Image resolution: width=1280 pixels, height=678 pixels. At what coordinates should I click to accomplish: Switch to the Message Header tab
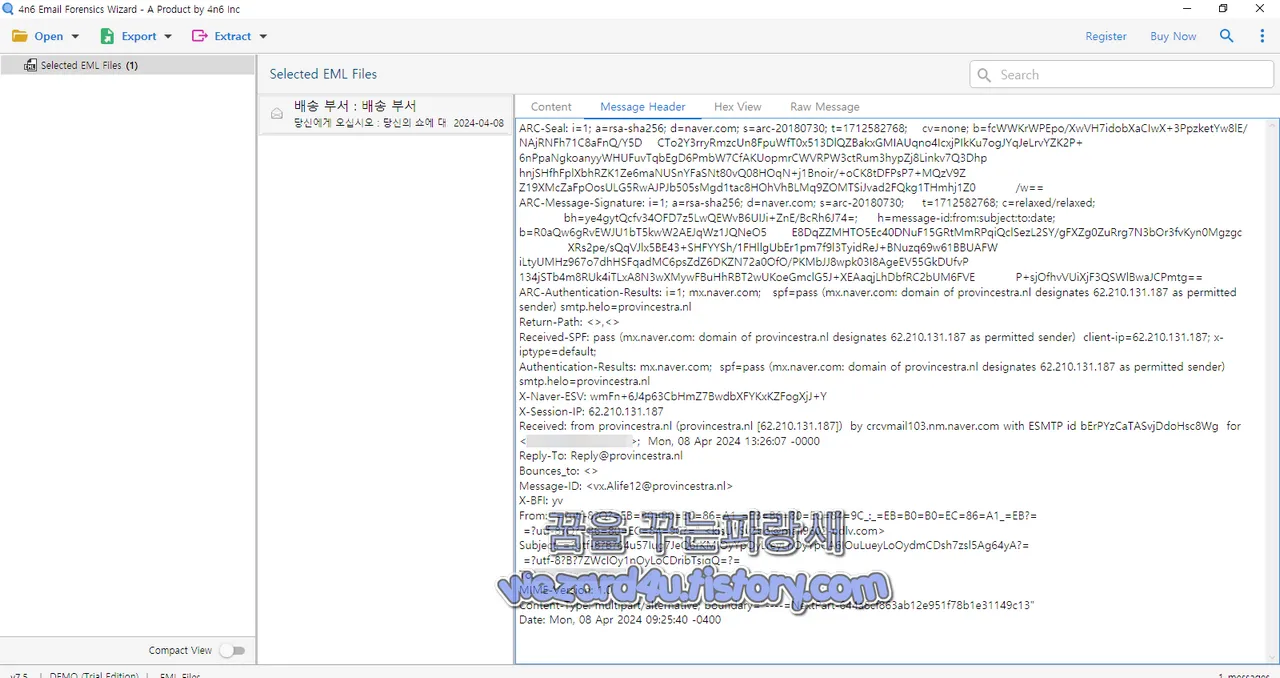coord(643,107)
